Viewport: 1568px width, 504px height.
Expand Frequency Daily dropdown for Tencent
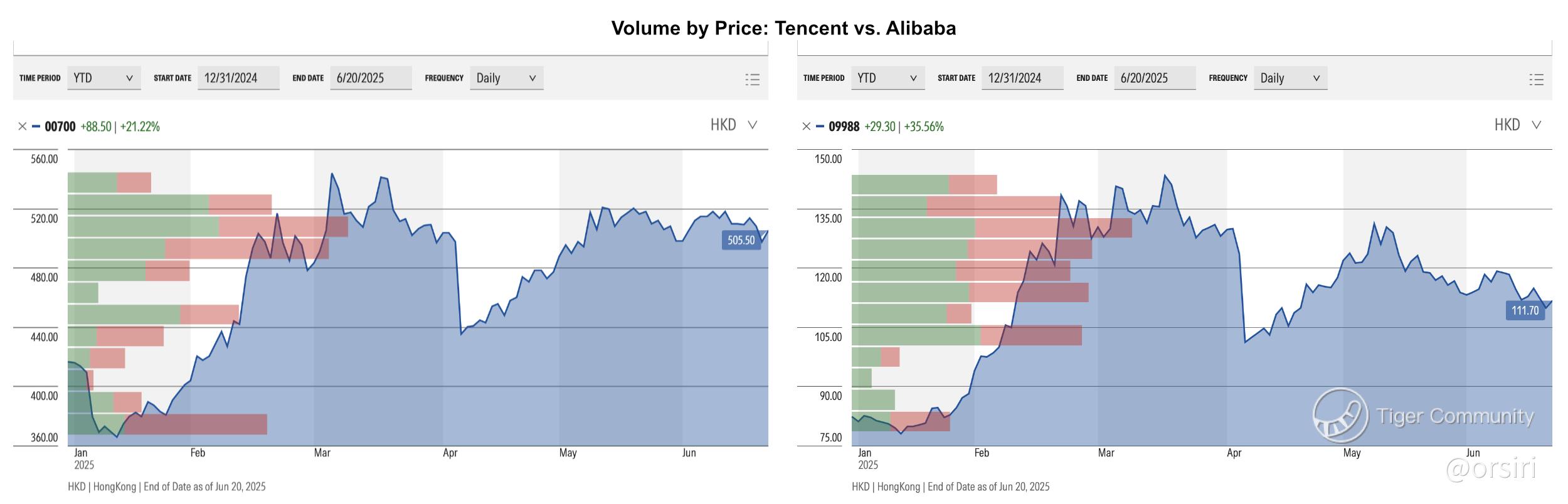coord(506,78)
